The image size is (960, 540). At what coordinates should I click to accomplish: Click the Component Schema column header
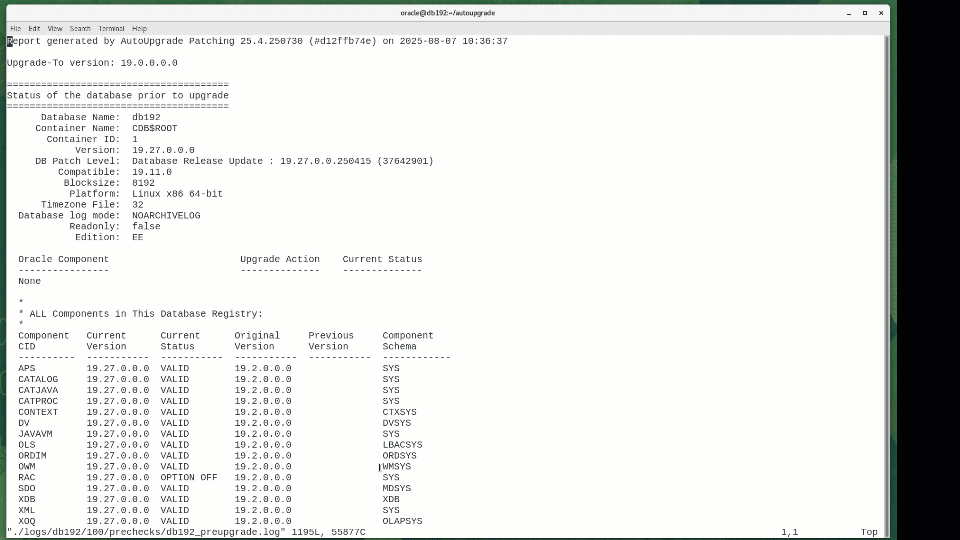pyautogui.click(x=407, y=341)
